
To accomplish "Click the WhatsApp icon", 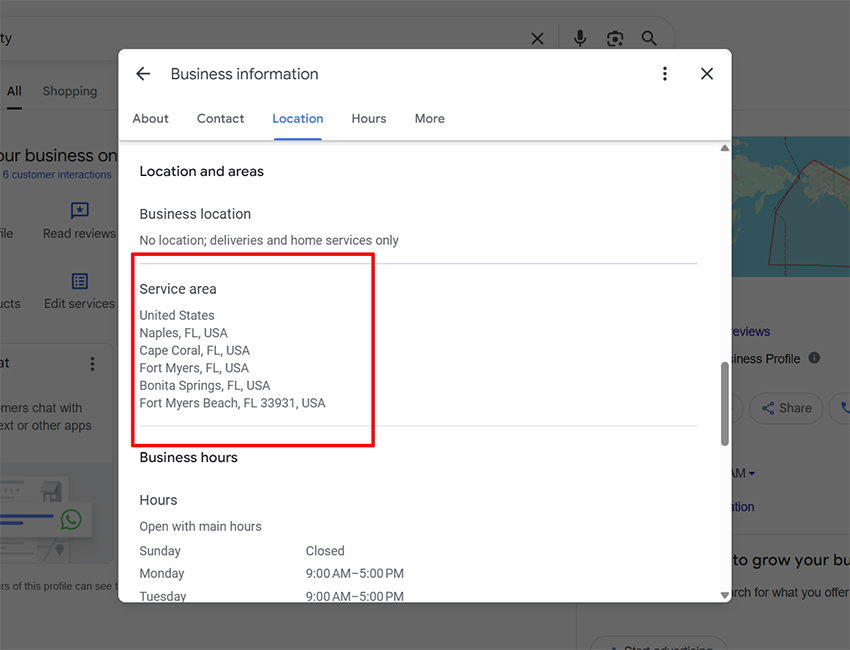I will click(x=71, y=519).
